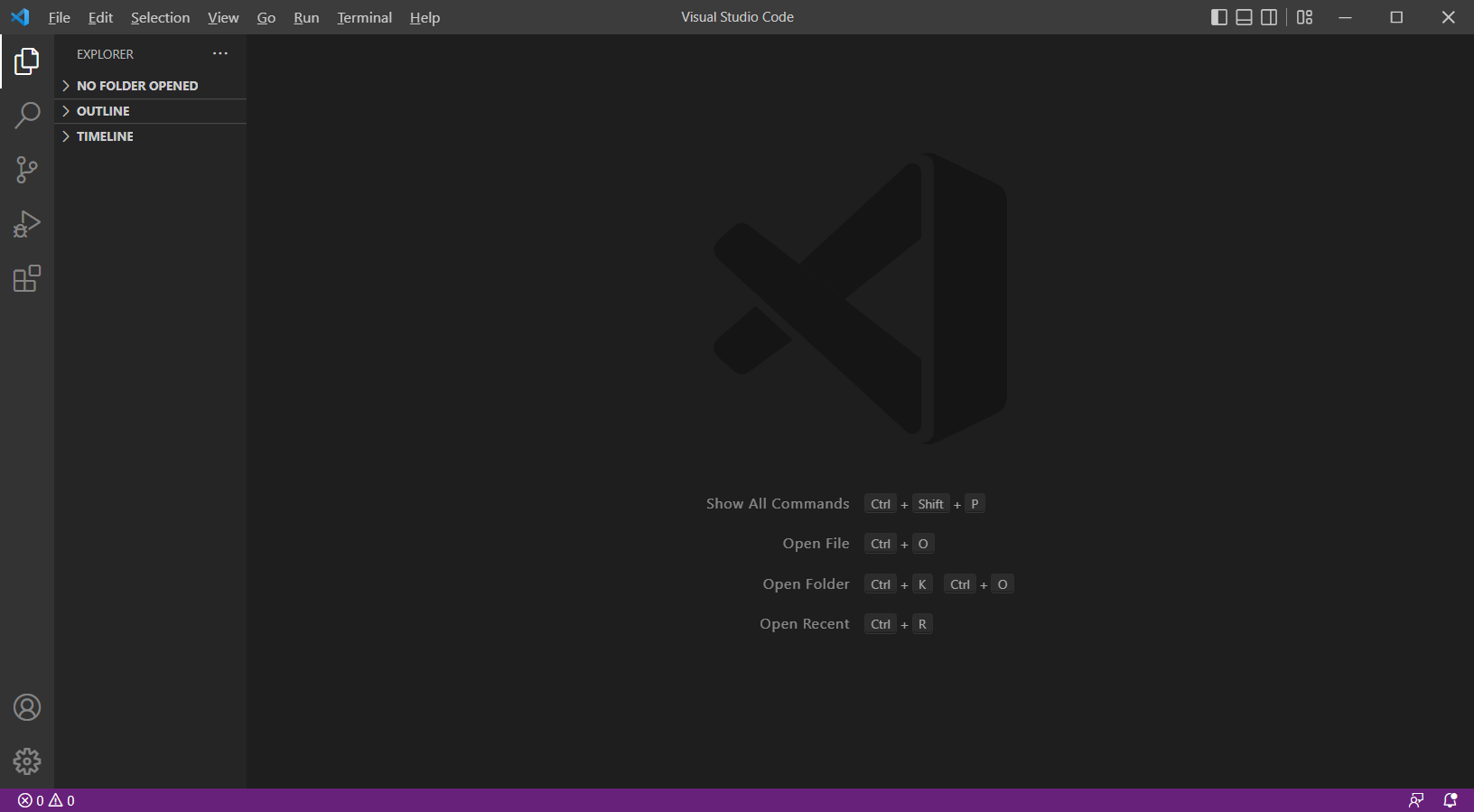Open the Explorer view in activity bar

pos(27,61)
